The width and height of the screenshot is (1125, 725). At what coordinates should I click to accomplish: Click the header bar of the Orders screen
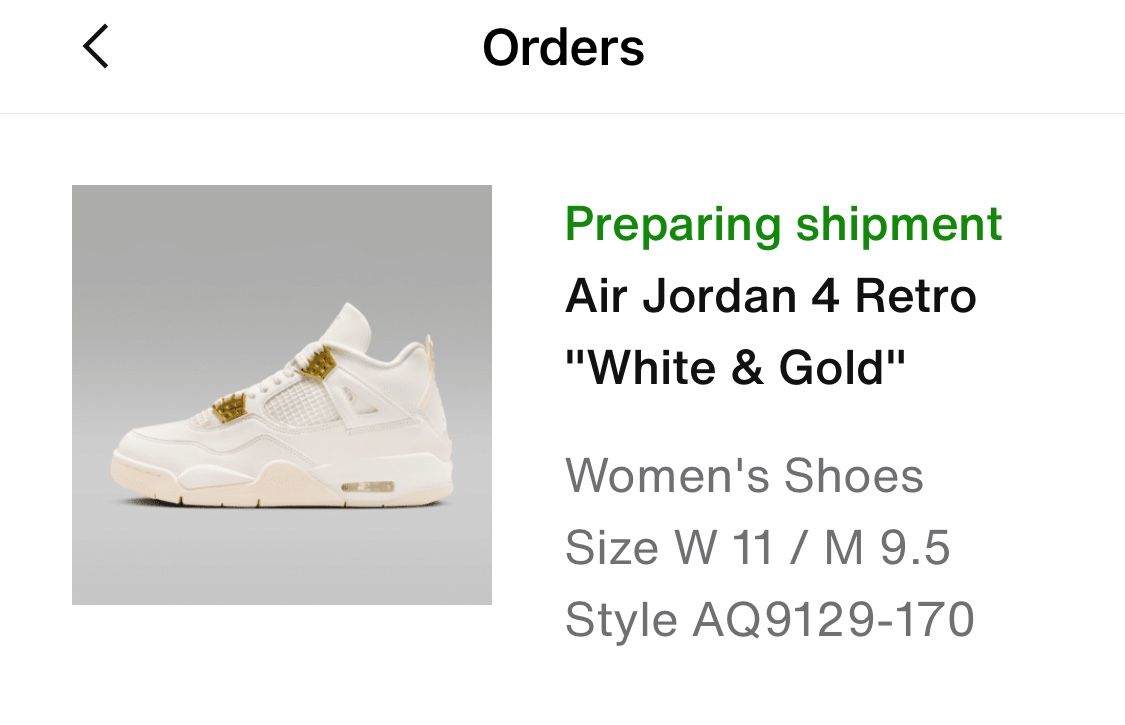(x=562, y=55)
